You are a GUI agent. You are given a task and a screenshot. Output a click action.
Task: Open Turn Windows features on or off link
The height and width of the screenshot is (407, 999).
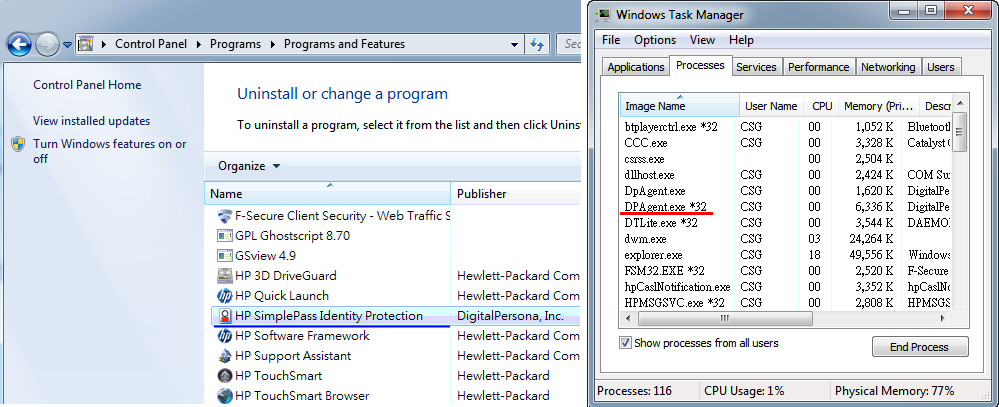(110, 151)
